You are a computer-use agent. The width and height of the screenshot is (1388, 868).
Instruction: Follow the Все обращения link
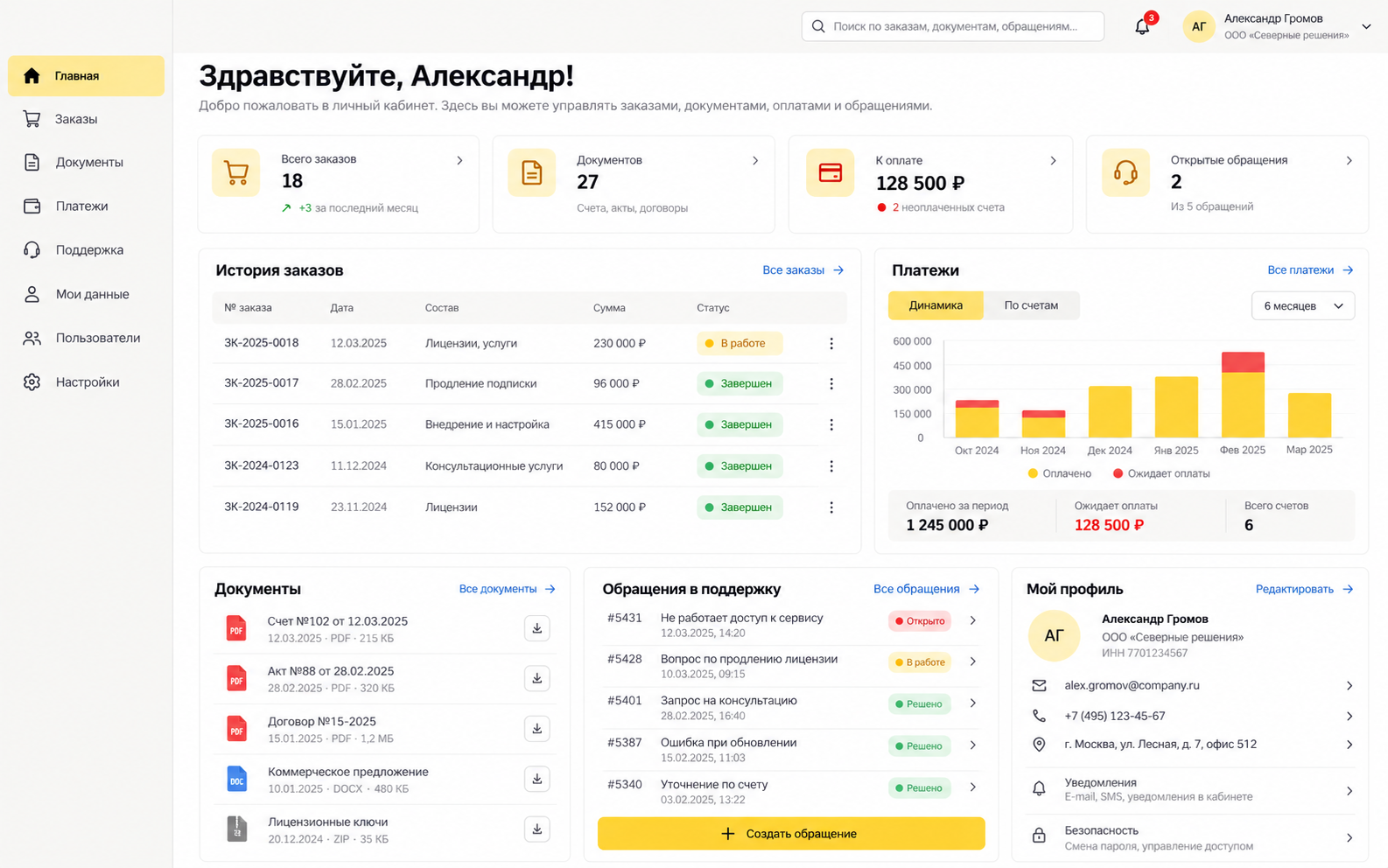pyautogui.click(x=926, y=589)
